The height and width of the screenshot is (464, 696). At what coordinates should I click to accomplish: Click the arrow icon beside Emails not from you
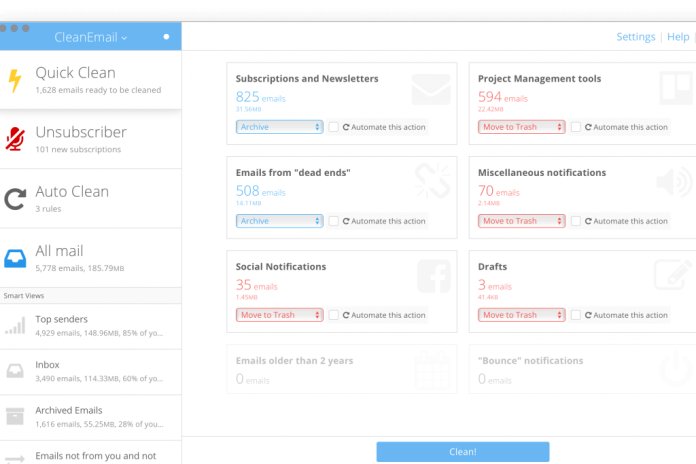tap(15, 458)
